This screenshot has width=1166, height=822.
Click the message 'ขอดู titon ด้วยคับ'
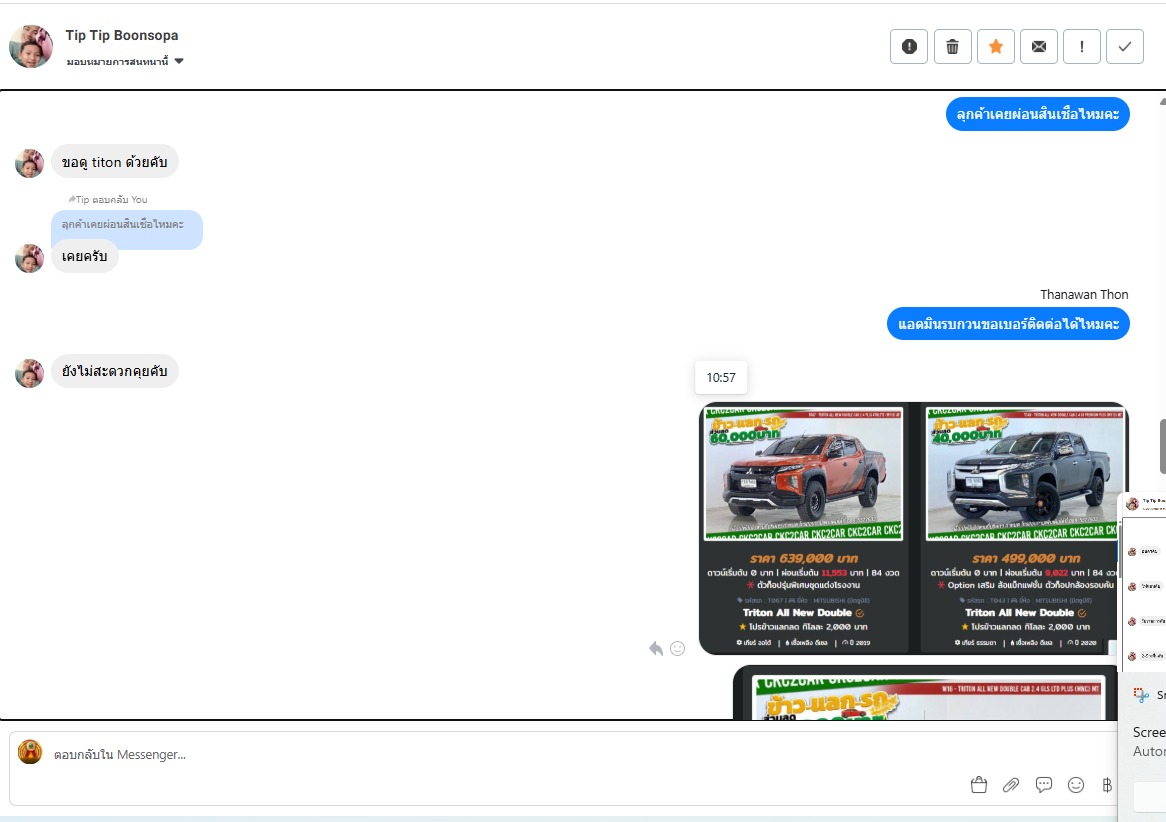tap(115, 161)
